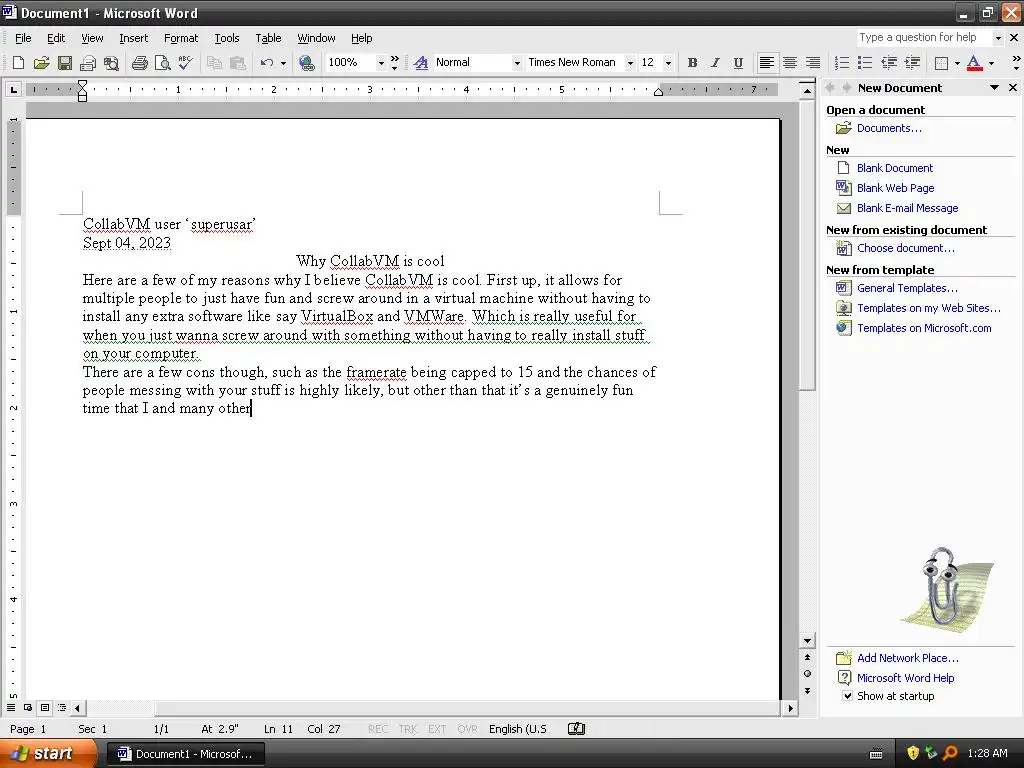The width and height of the screenshot is (1024, 768).
Task: Open Print Preview from toolbar
Action: coord(163,63)
